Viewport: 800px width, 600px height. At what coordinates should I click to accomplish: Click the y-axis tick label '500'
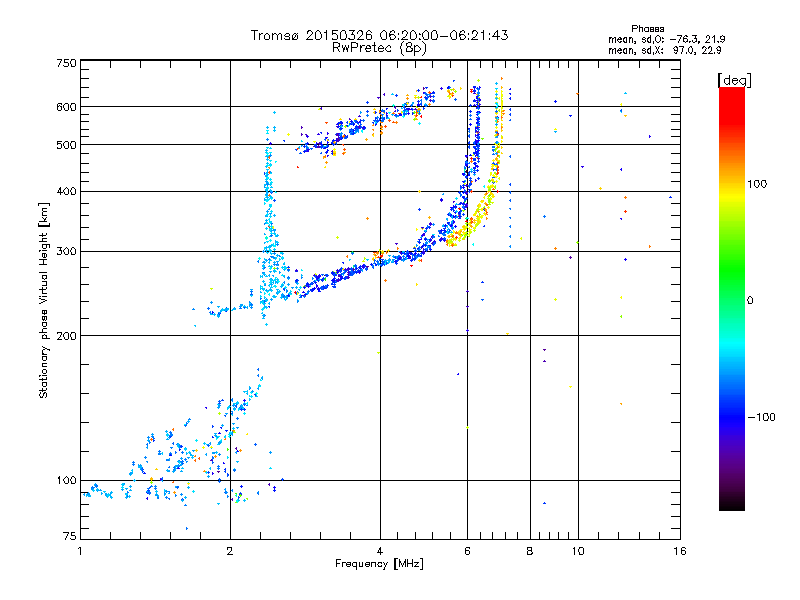click(66, 145)
